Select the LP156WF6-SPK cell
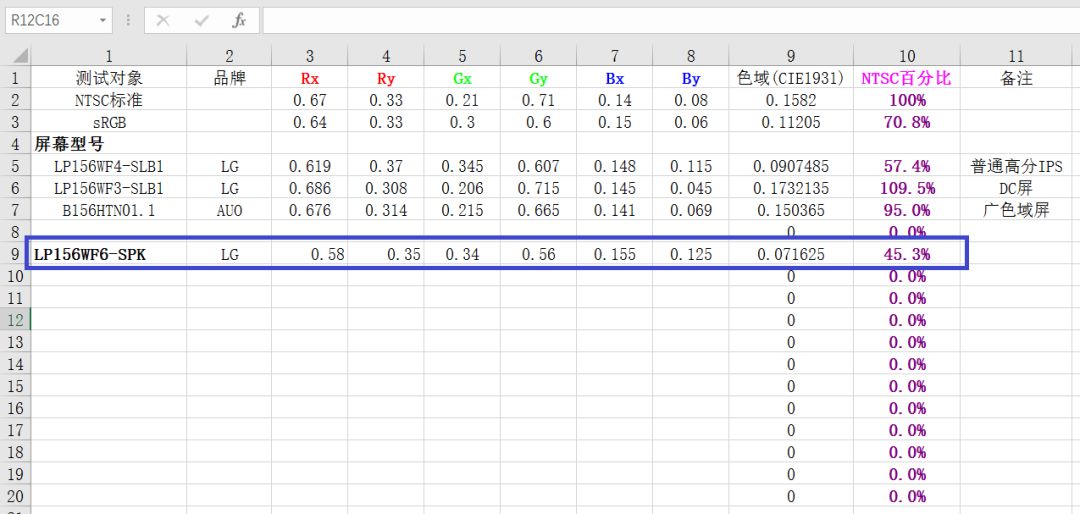This screenshot has height=514, width=1080. (108, 254)
